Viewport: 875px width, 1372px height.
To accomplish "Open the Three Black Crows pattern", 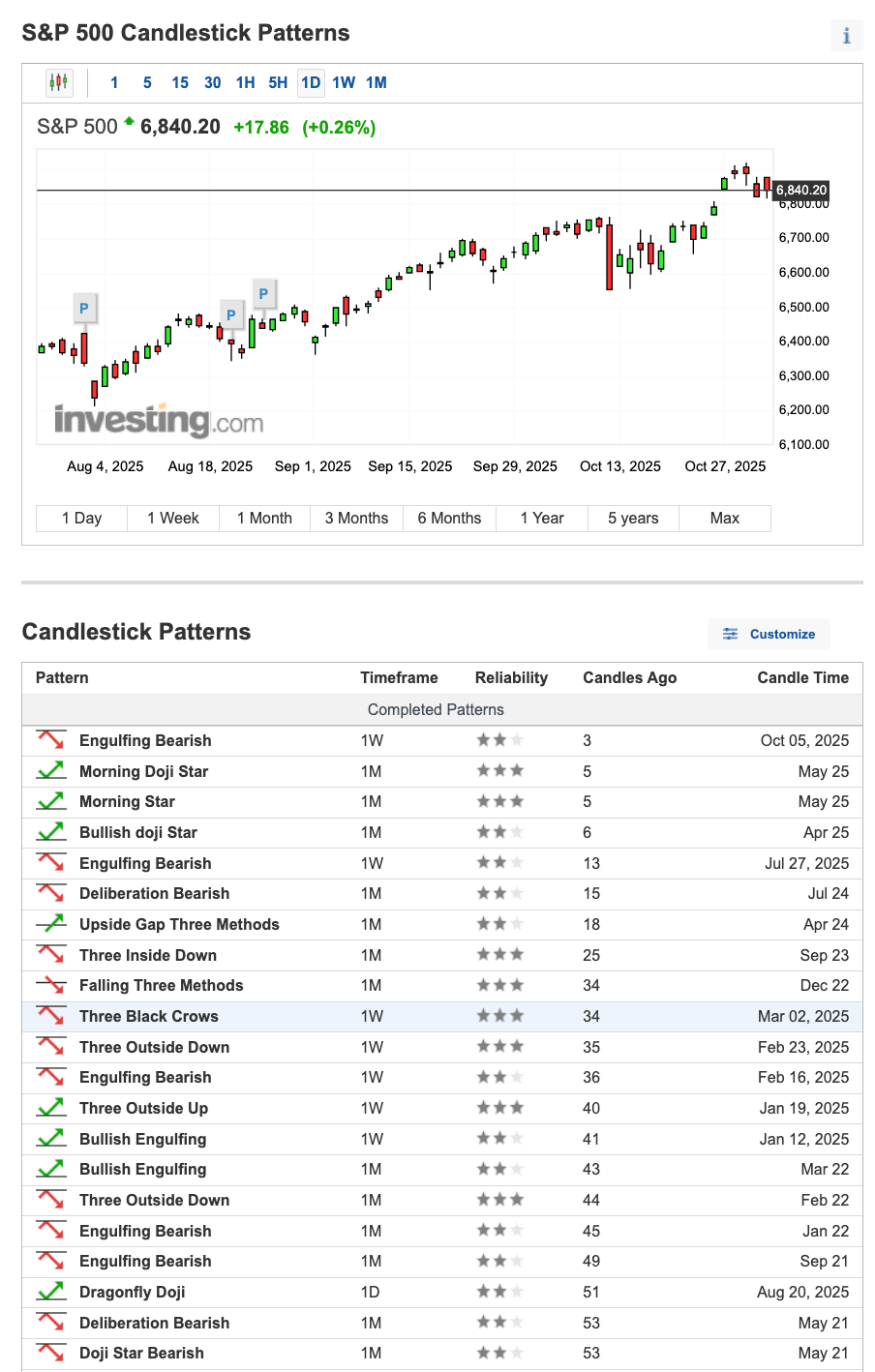I will [x=148, y=1016].
